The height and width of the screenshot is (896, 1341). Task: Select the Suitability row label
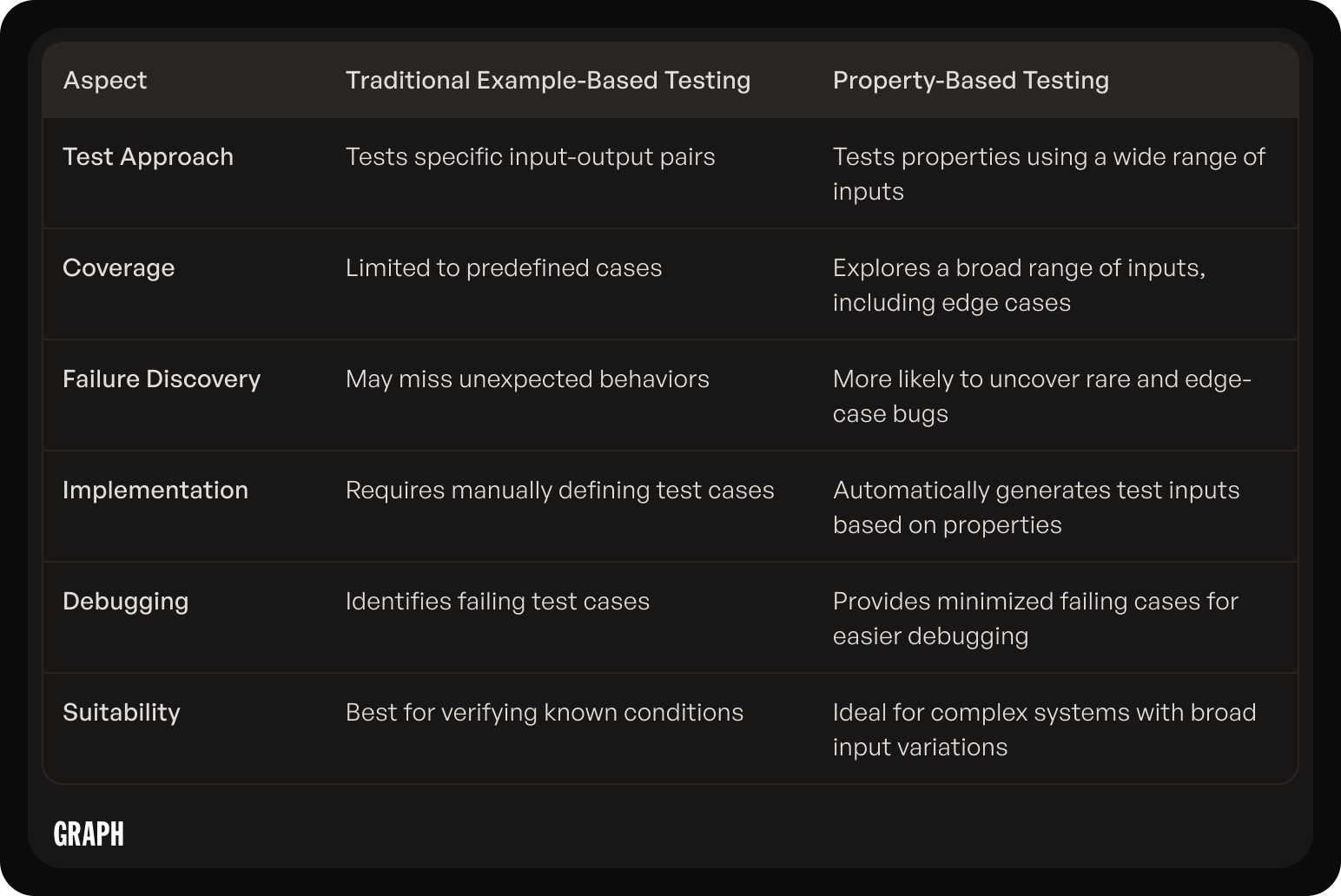point(122,712)
